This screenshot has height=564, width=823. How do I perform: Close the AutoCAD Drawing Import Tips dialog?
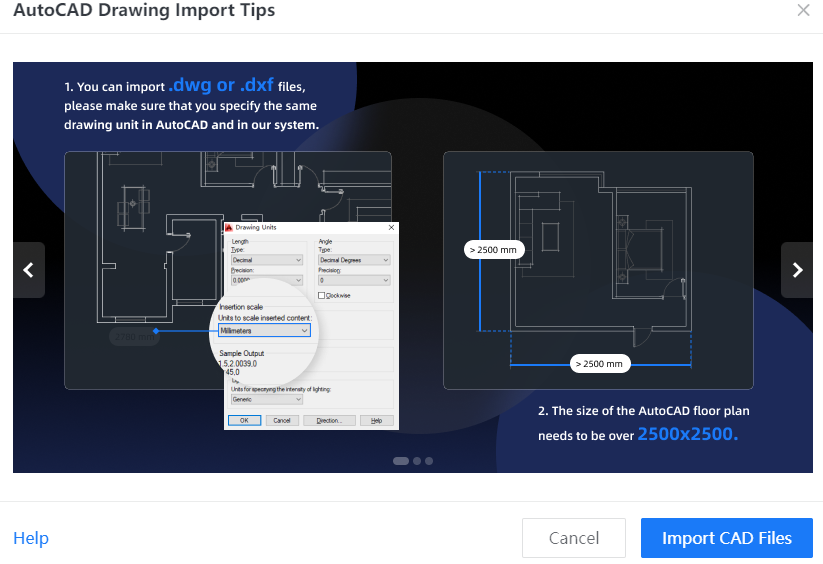[803, 10]
